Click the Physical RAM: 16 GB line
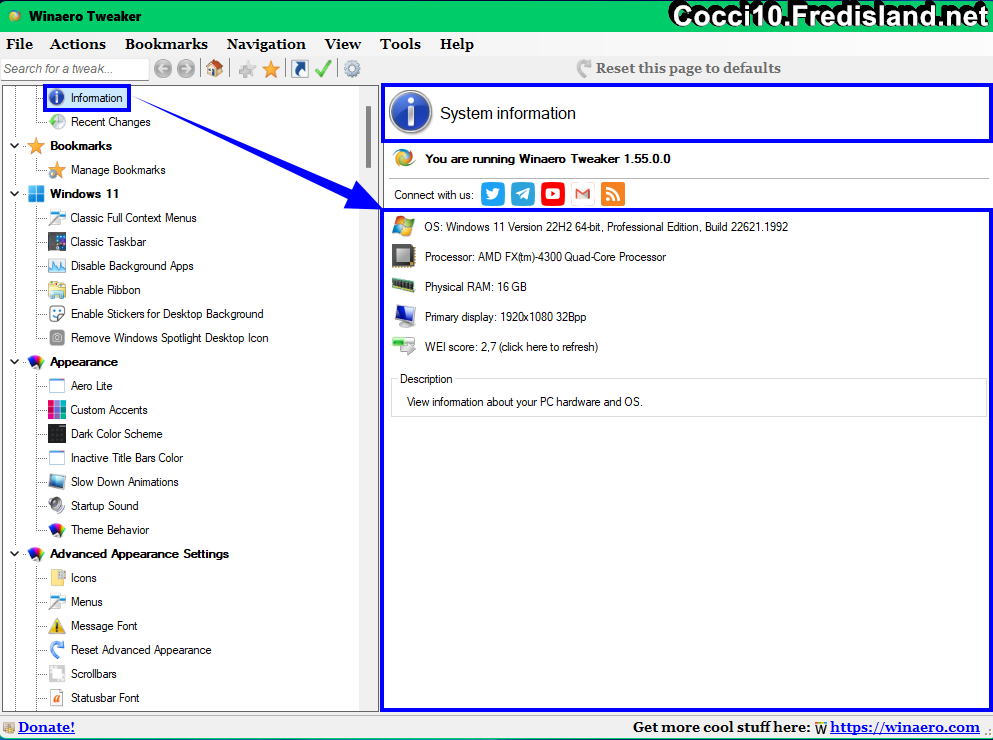Screen dimensions: 993x740 tap(476, 287)
